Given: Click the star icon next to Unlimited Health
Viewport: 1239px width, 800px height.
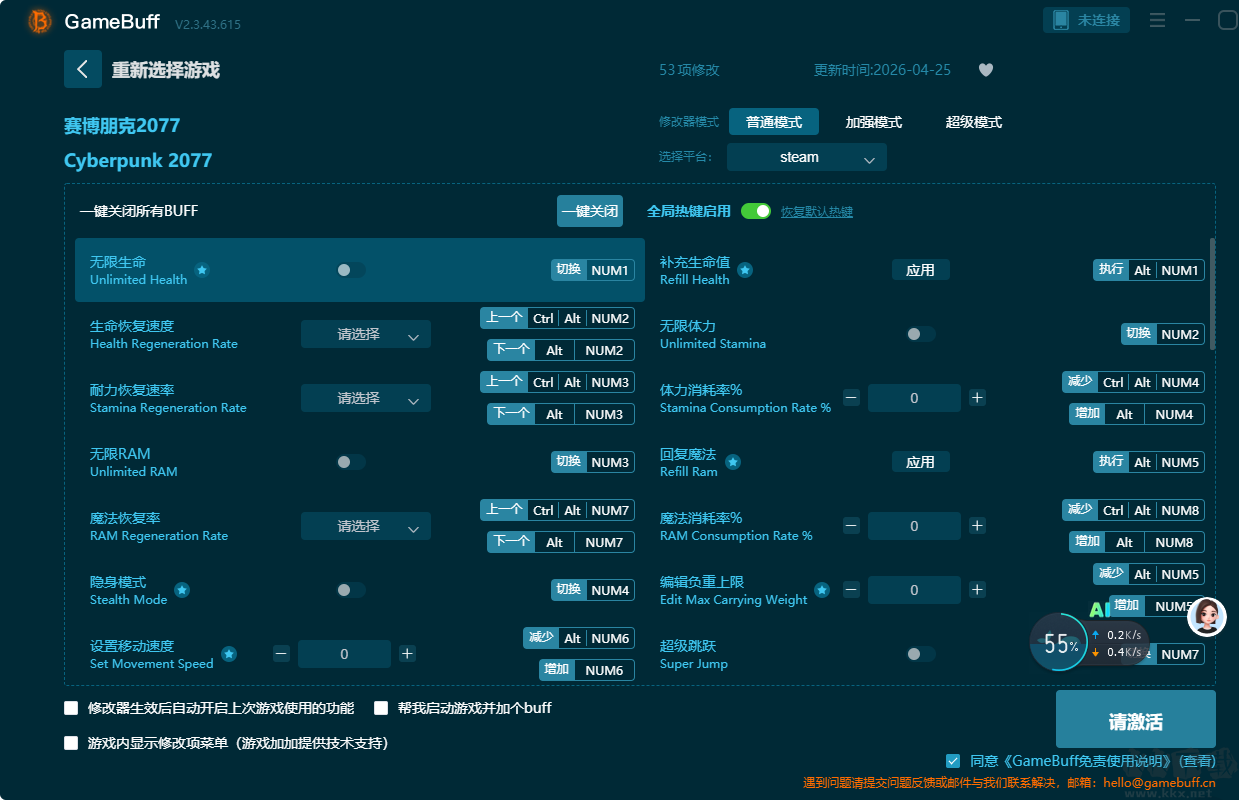Looking at the screenshot, I should coord(202,270).
